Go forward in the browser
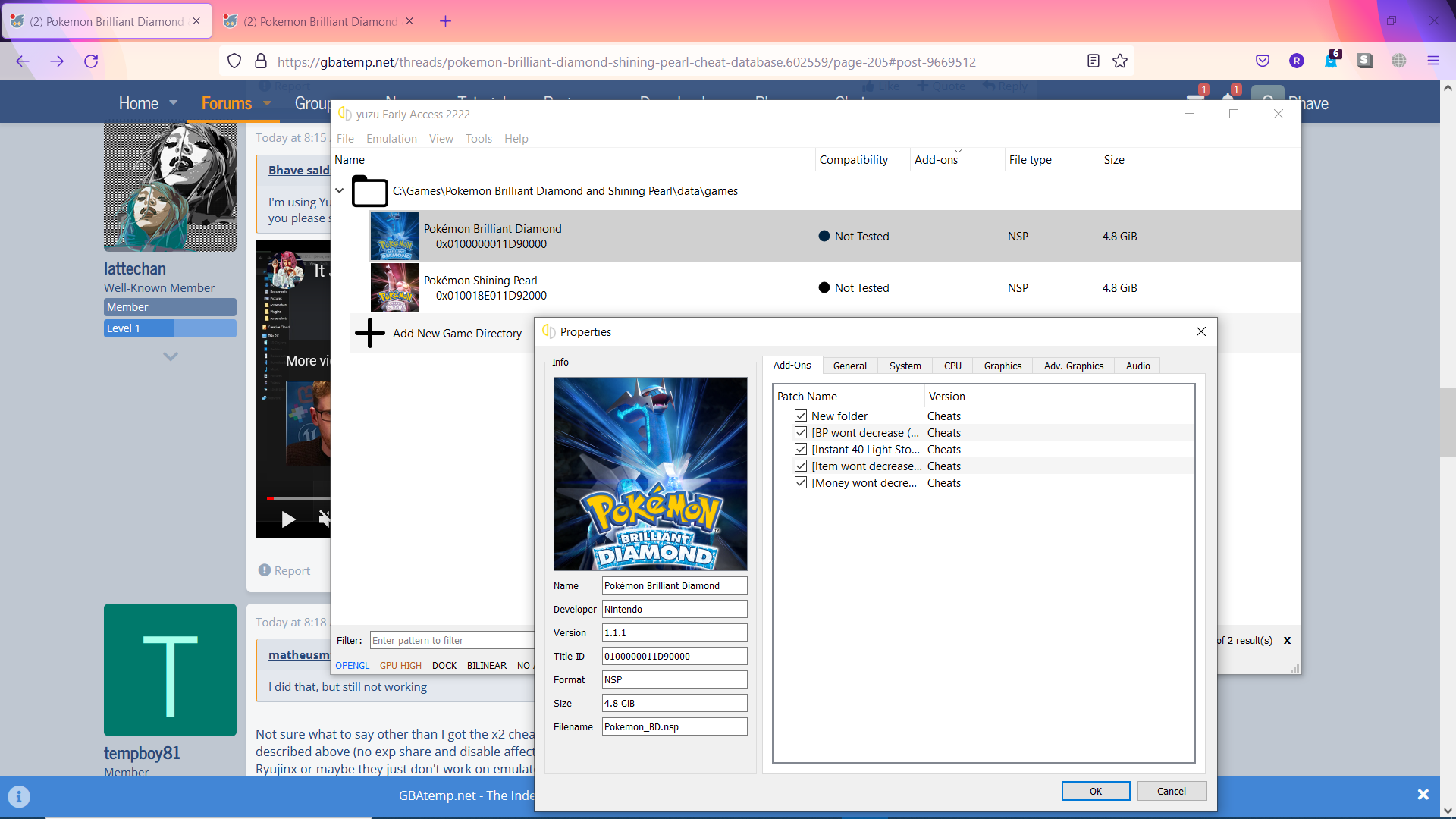This screenshot has height=819, width=1456. (57, 61)
